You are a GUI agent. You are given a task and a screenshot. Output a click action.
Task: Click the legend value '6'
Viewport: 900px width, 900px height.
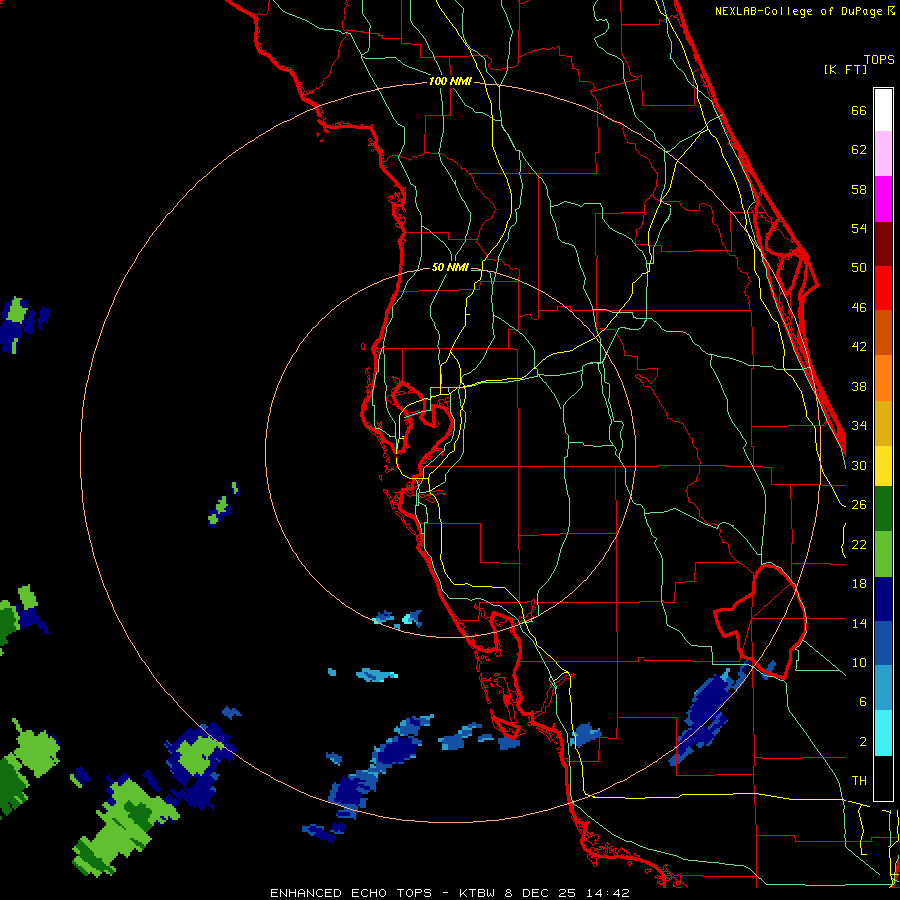[863, 702]
